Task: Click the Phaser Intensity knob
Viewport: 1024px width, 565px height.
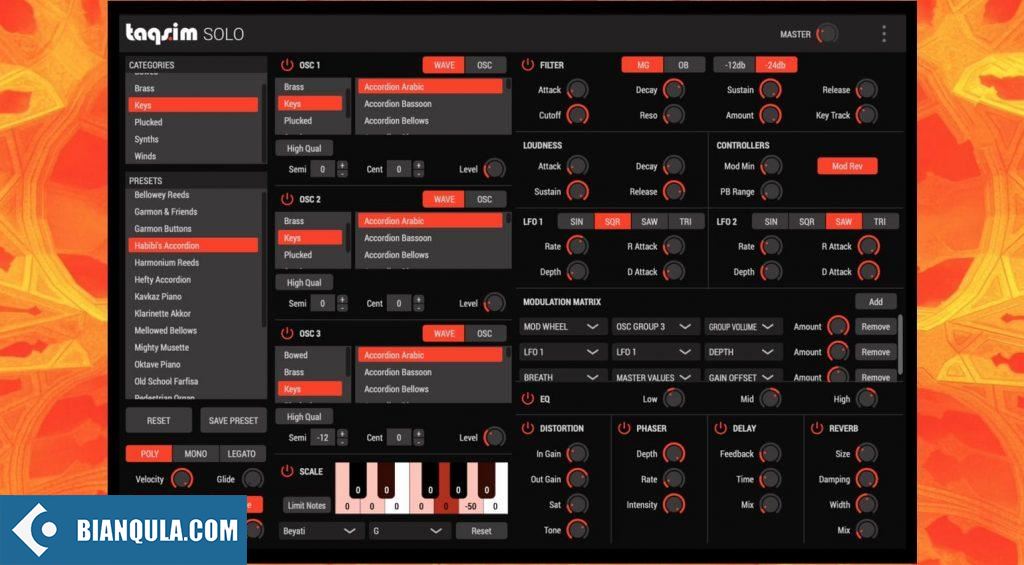Action: (x=673, y=504)
